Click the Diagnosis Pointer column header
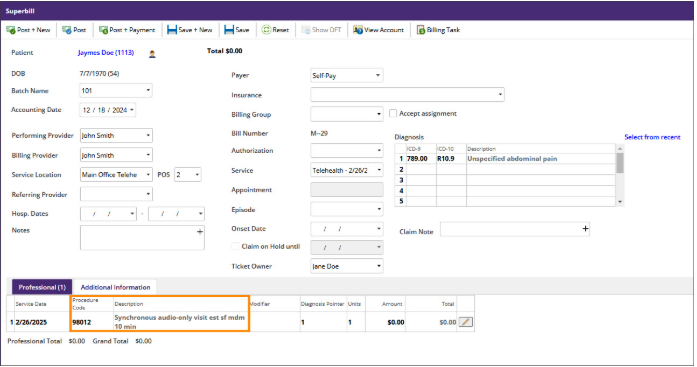697x367 pixels. pyautogui.click(x=322, y=304)
